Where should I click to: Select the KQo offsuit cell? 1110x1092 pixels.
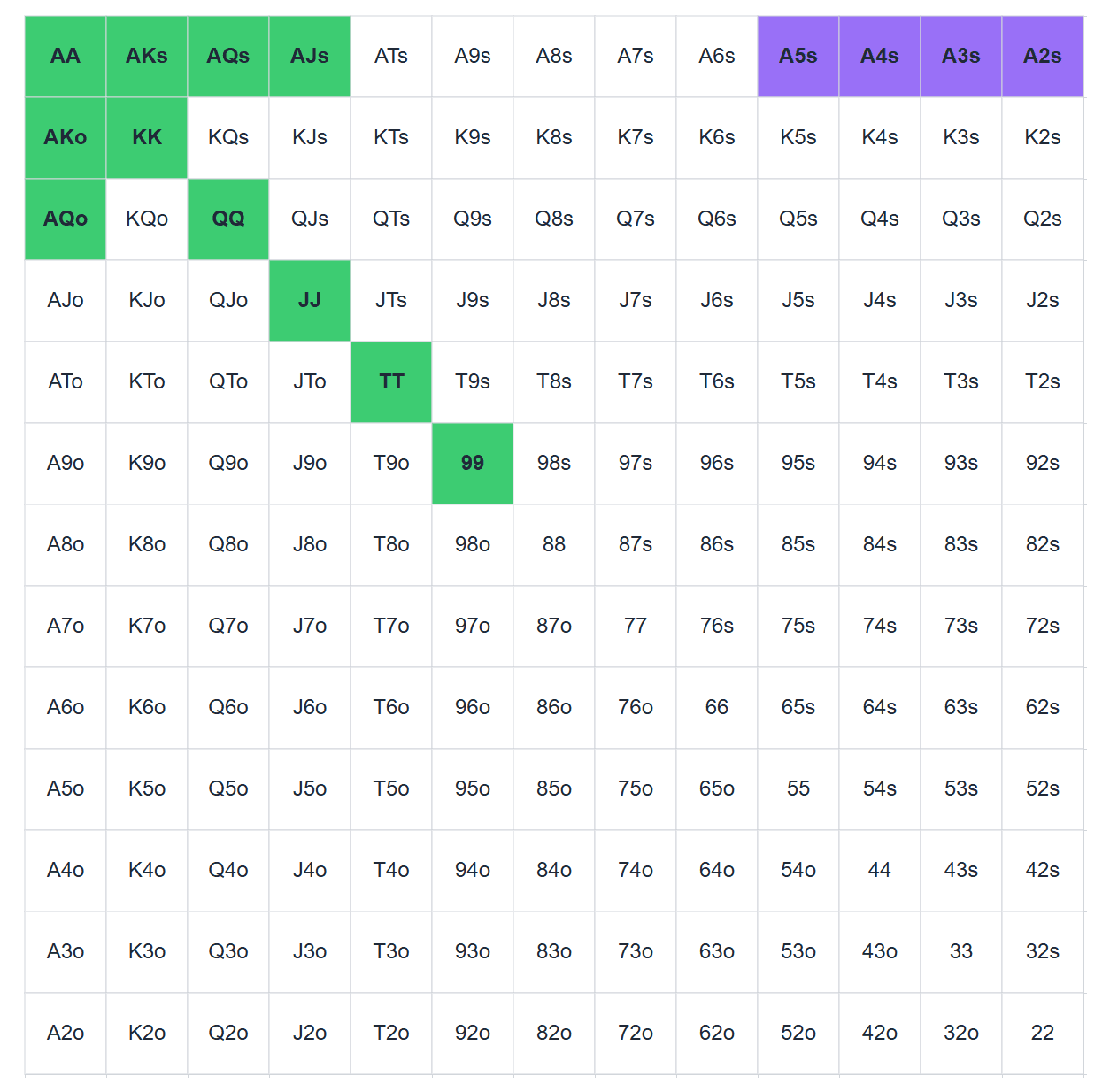147,219
